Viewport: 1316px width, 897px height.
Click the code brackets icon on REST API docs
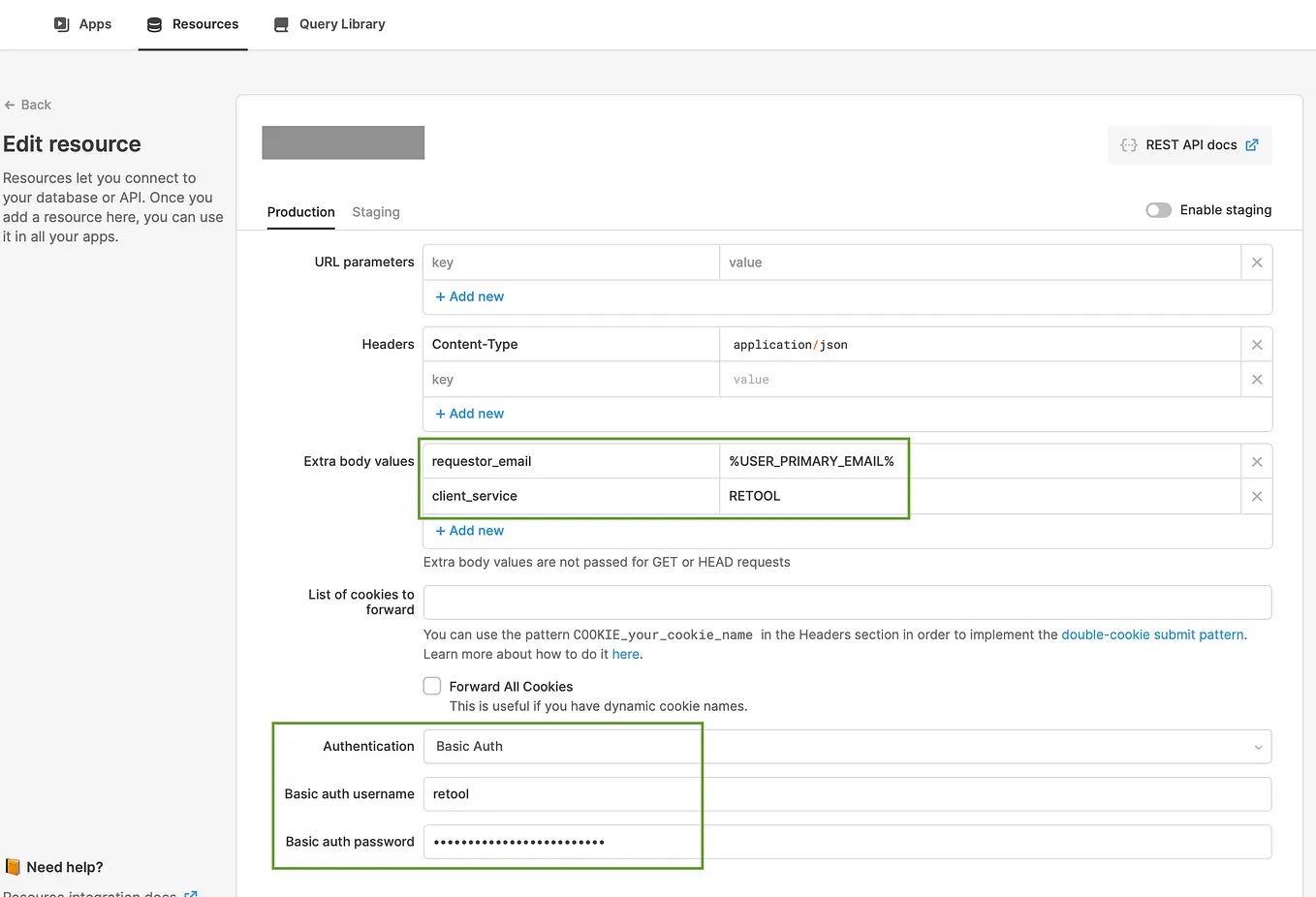tap(1128, 144)
